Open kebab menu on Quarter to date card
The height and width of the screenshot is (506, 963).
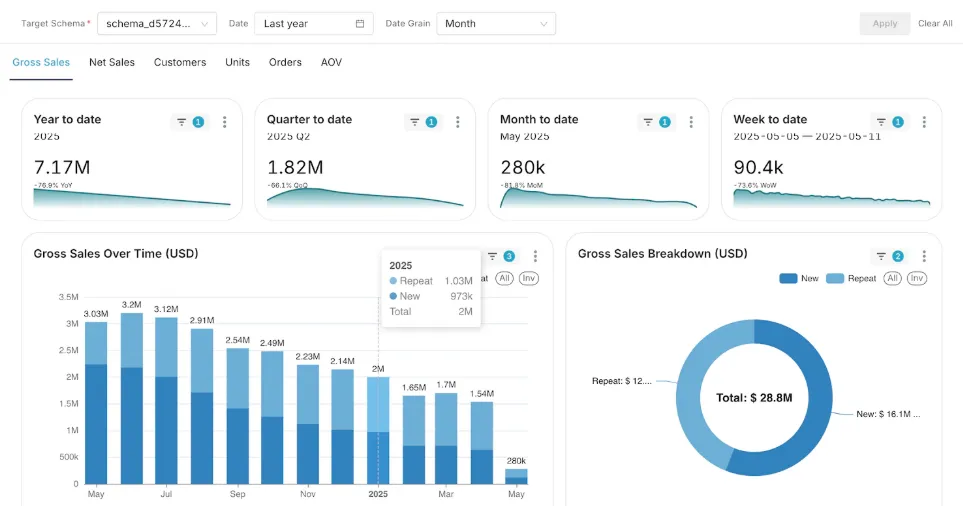[x=458, y=122]
